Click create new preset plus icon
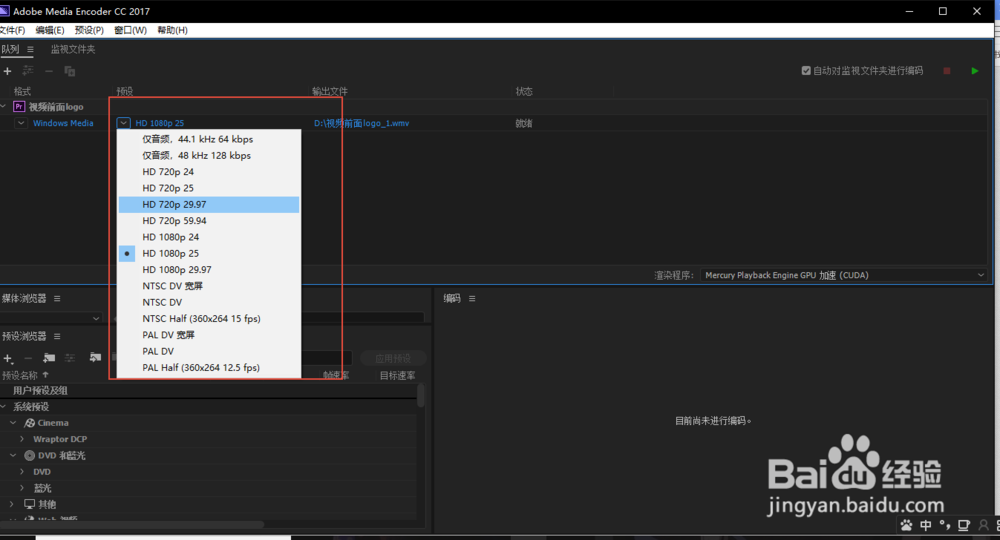The height and width of the screenshot is (540, 1000). (8, 359)
